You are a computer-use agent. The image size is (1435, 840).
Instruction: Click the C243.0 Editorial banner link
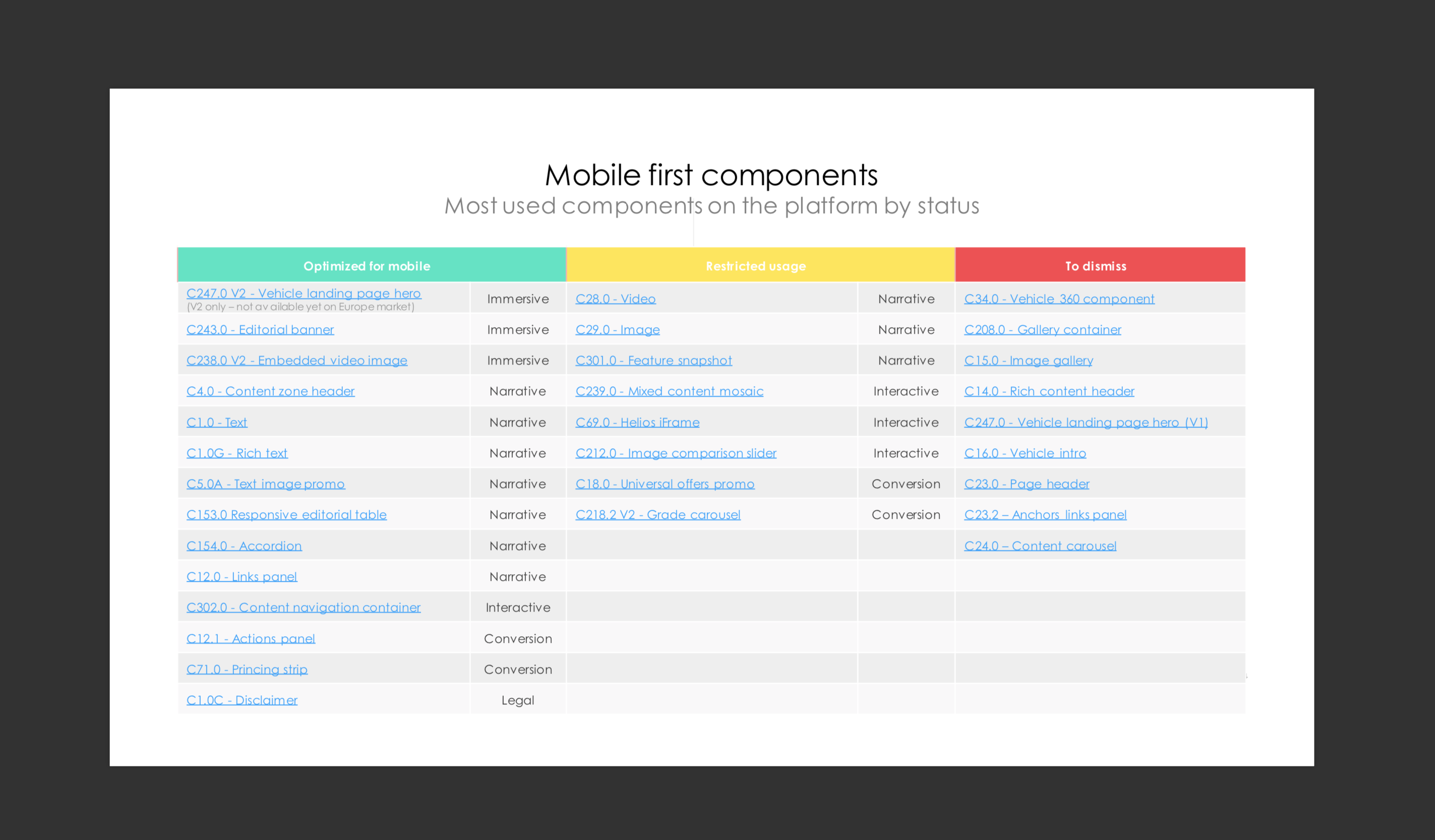tap(260, 330)
